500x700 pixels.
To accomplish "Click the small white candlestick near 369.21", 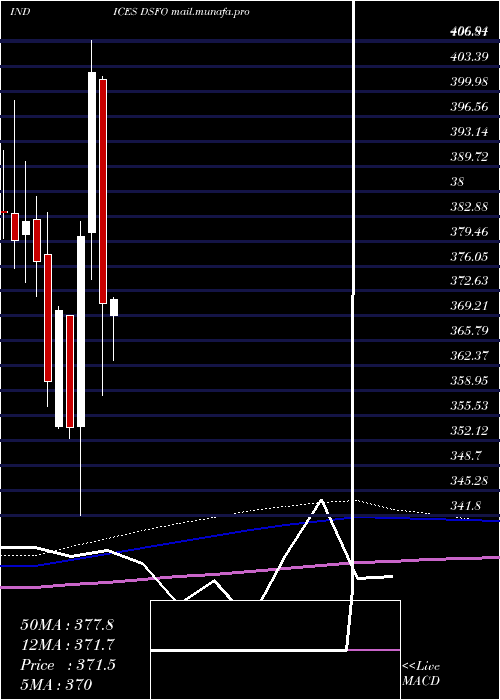I will [x=114, y=308].
